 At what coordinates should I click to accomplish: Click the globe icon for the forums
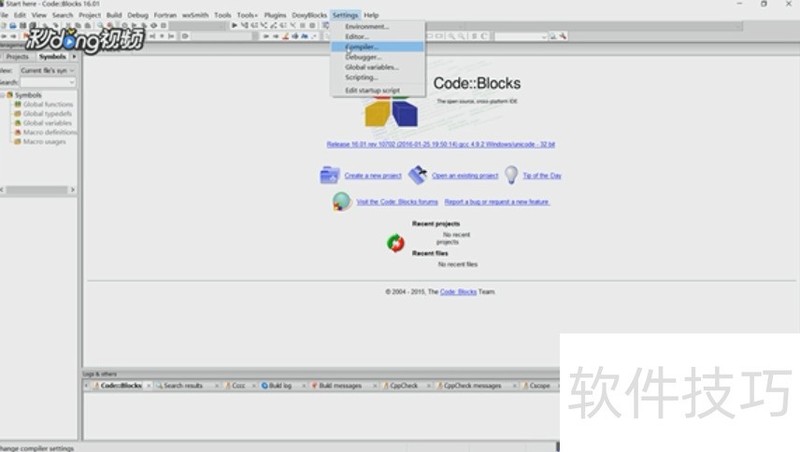341,202
